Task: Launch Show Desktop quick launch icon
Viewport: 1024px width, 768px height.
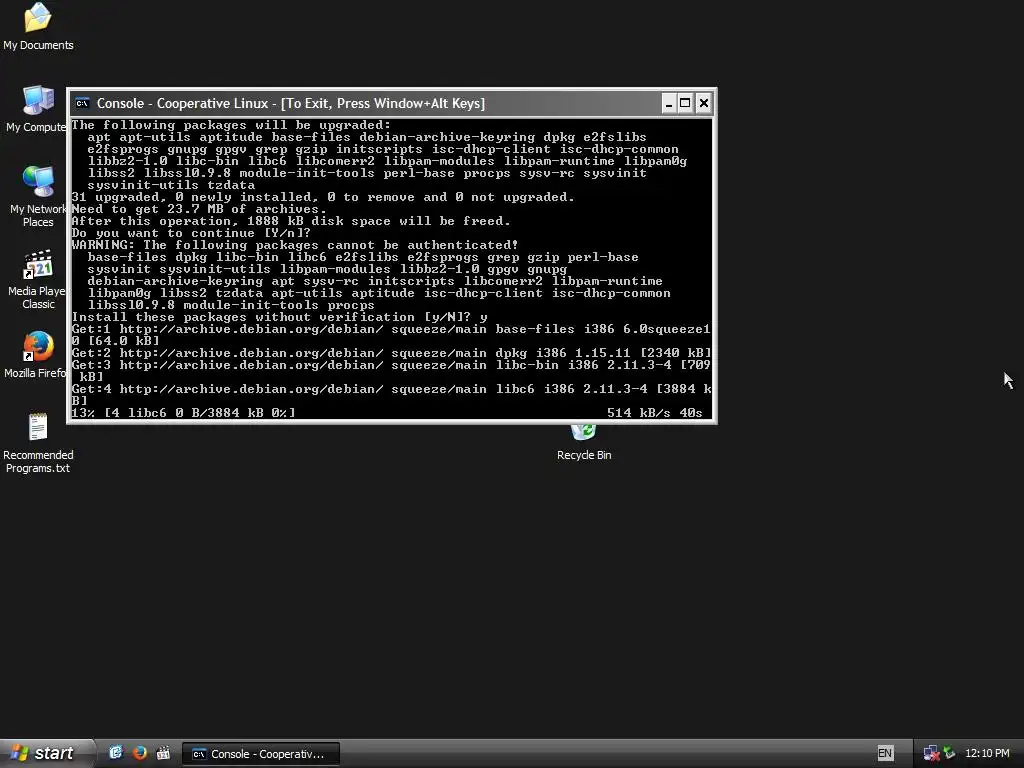Action: [x=116, y=753]
